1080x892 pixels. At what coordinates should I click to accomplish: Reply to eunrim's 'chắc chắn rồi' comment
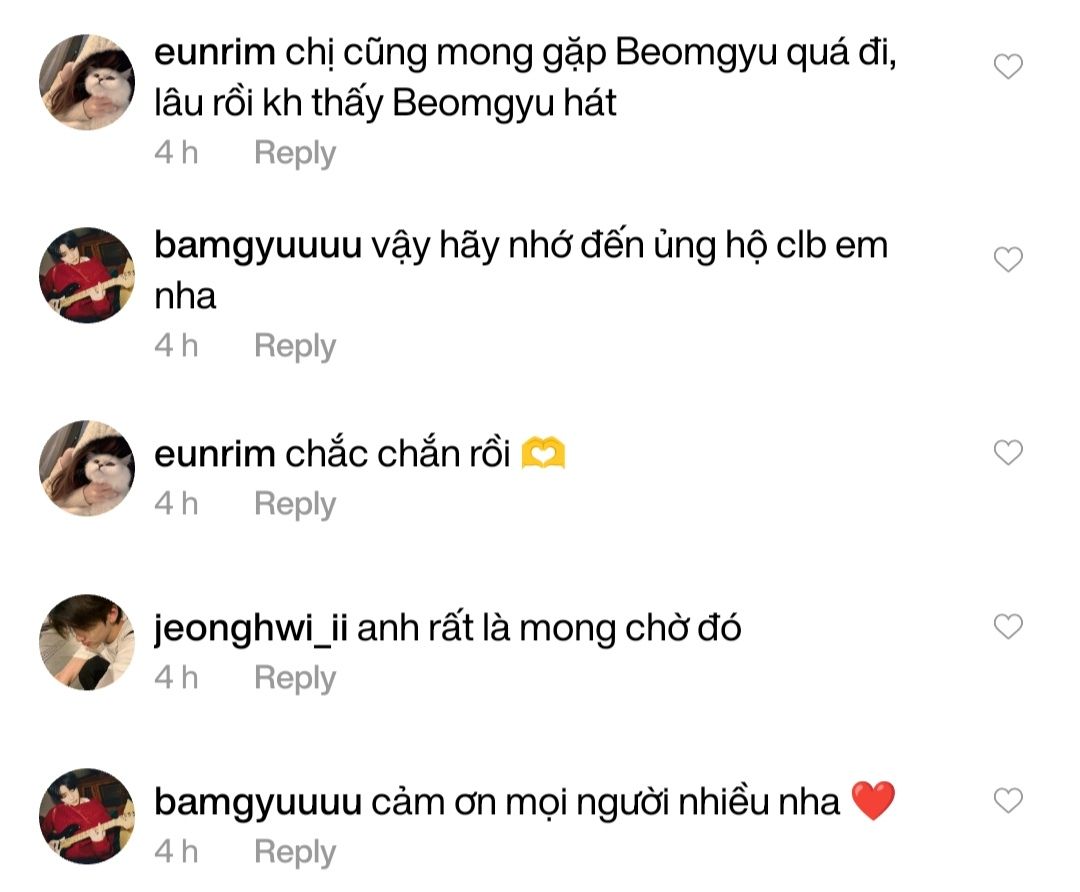295,504
